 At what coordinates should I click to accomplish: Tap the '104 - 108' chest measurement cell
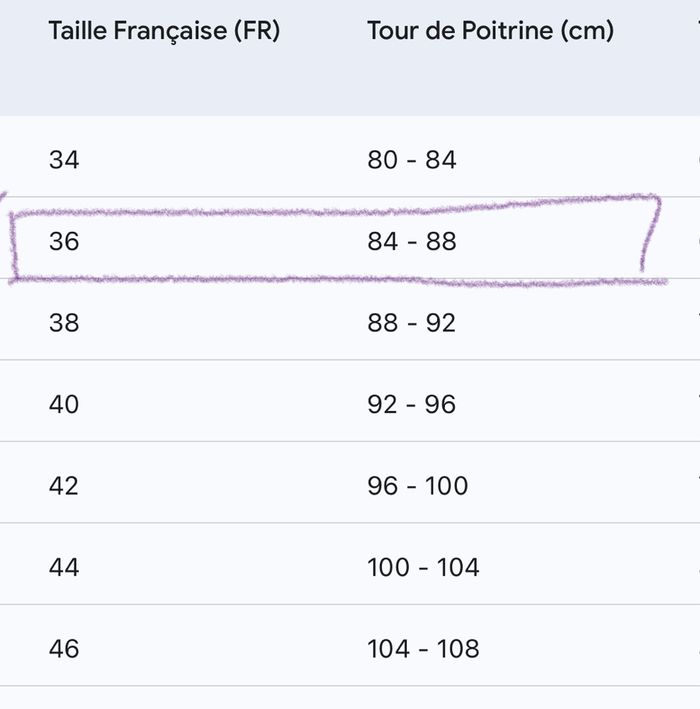pyautogui.click(x=423, y=649)
